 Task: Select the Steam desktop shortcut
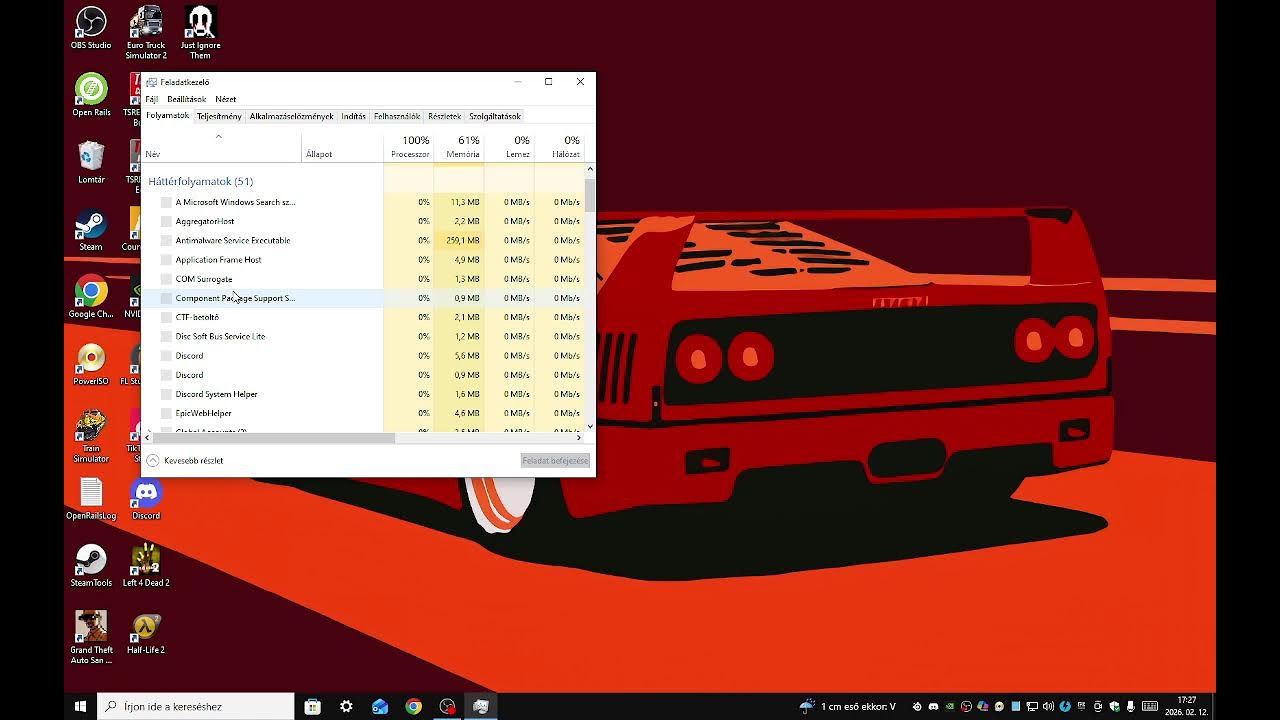(91, 230)
